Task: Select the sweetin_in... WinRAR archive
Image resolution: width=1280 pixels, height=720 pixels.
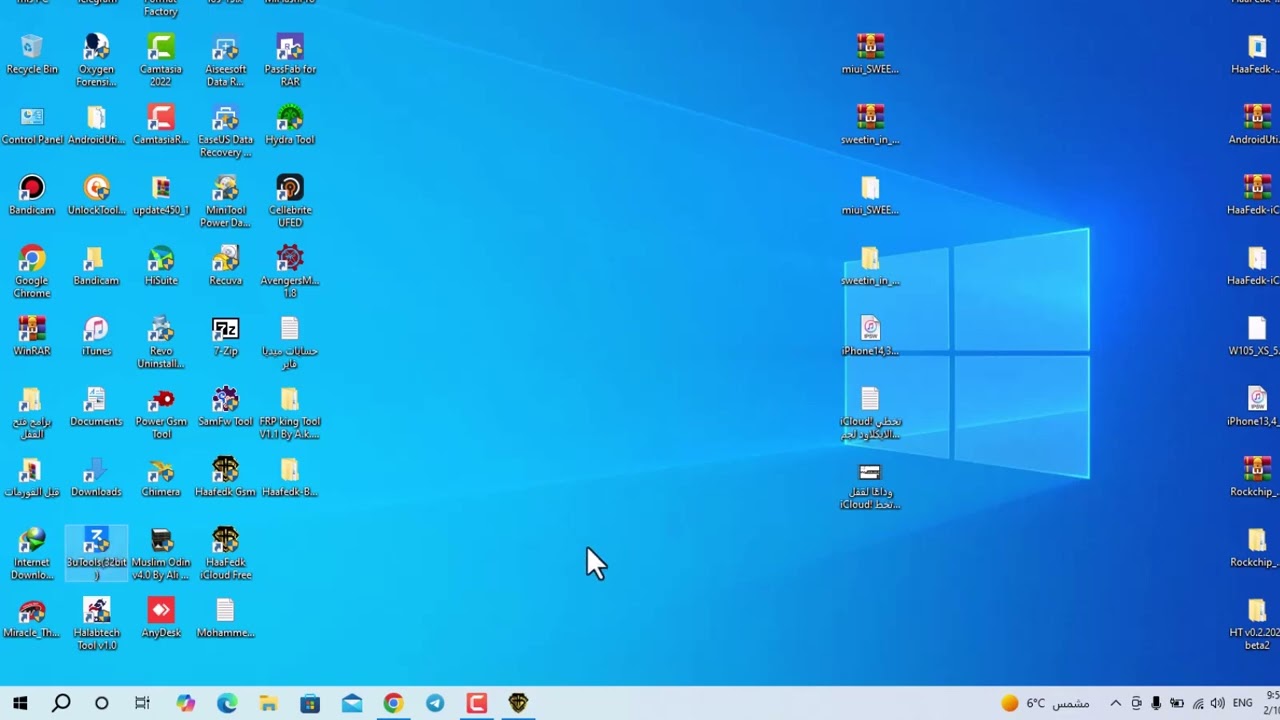Action: pos(870,125)
